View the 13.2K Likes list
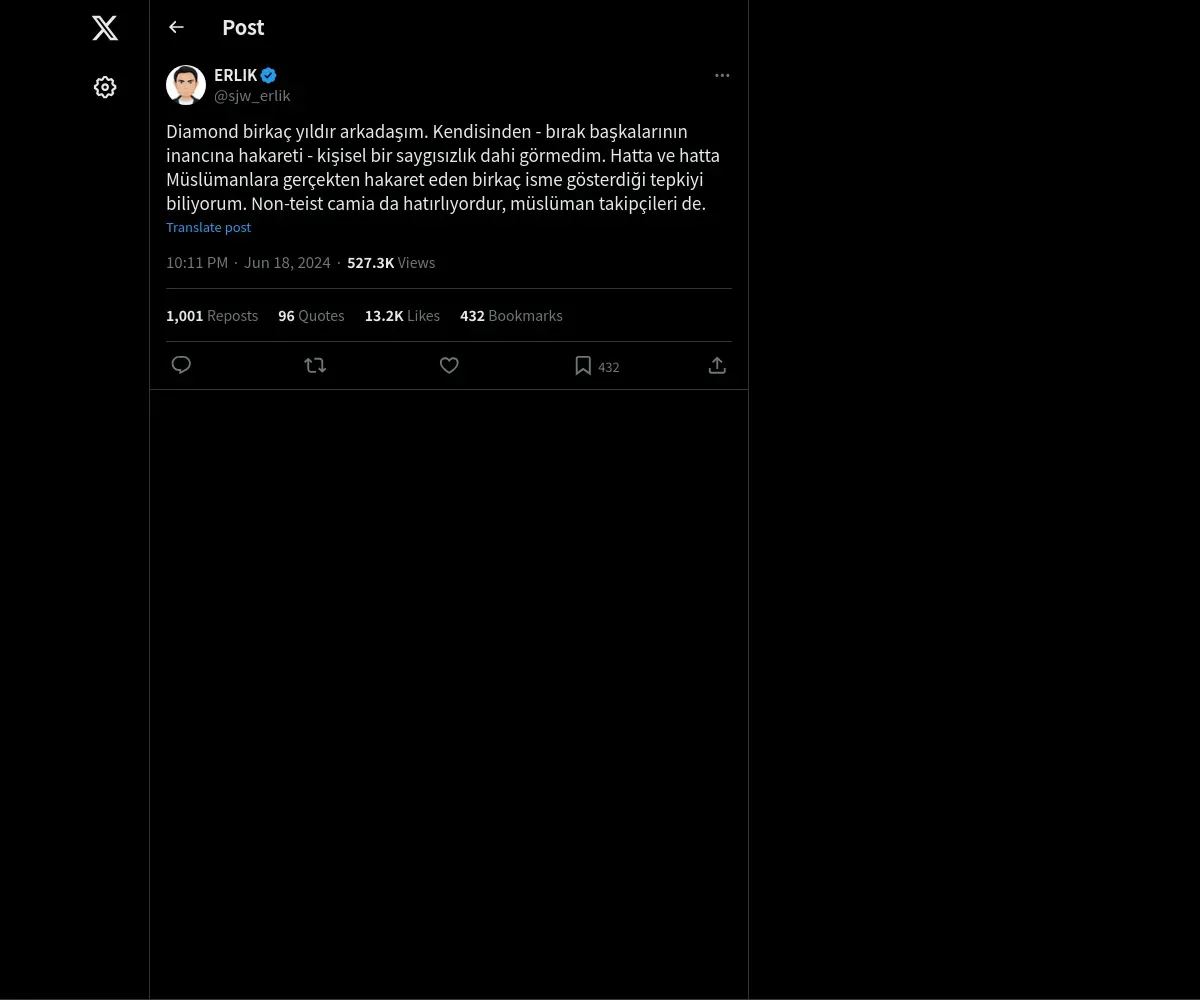The image size is (1200, 1000). click(402, 315)
